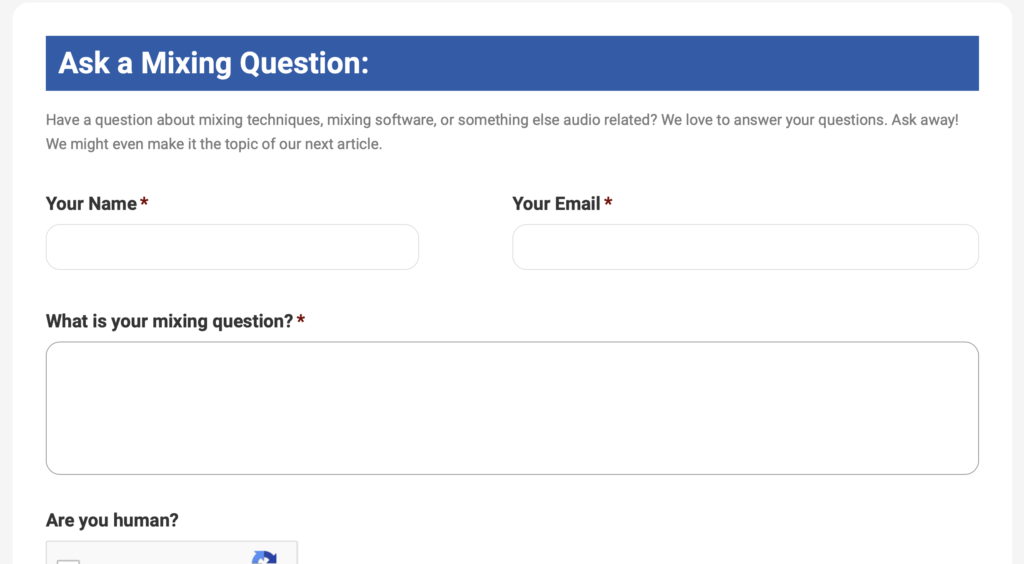The width and height of the screenshot is (1024, 564).
Task: Click inside the mixing question text area
Action: point(512,408)
